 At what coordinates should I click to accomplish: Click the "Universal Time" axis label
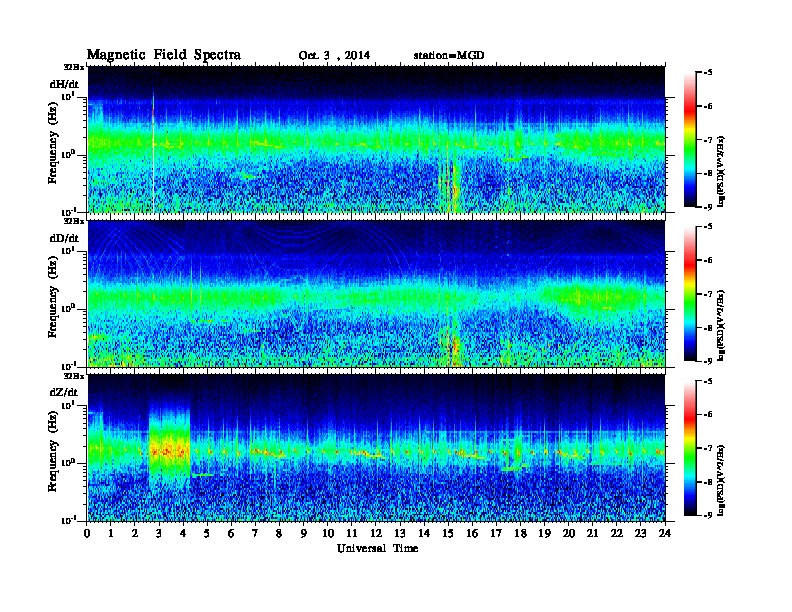click(377, 548)
